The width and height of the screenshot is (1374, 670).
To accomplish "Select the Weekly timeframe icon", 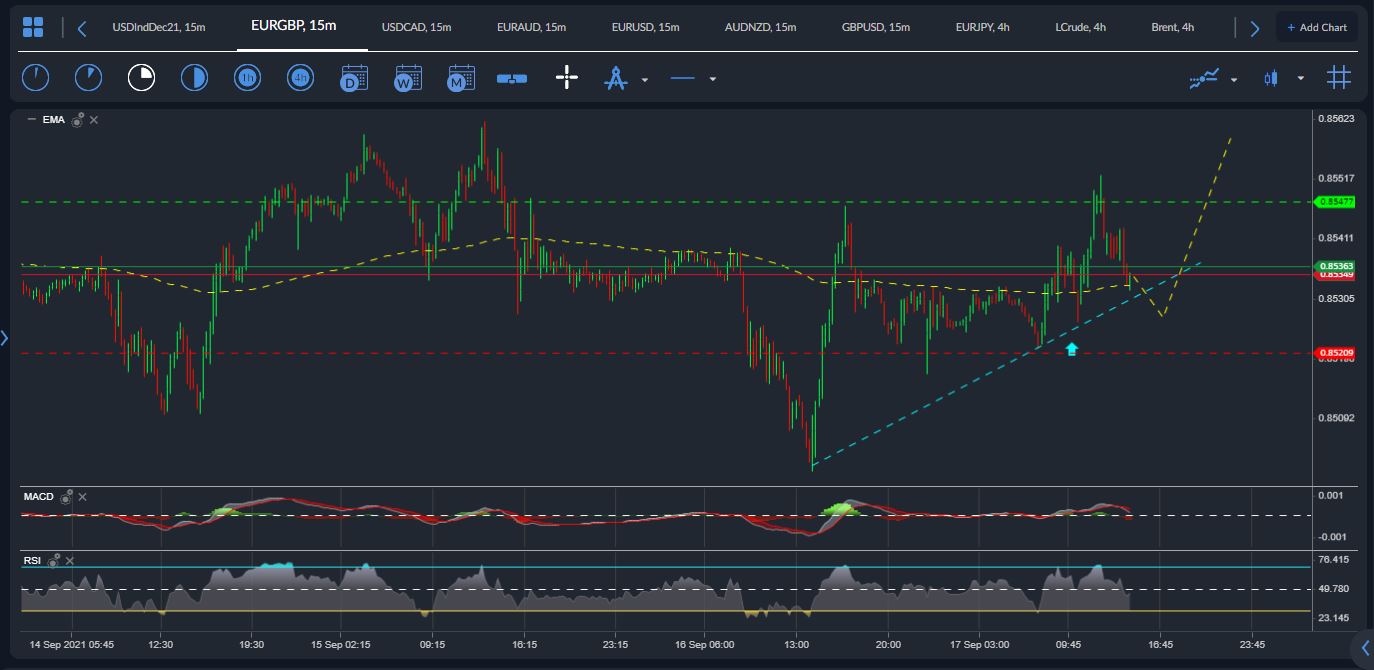I will [x=407, y=77].
